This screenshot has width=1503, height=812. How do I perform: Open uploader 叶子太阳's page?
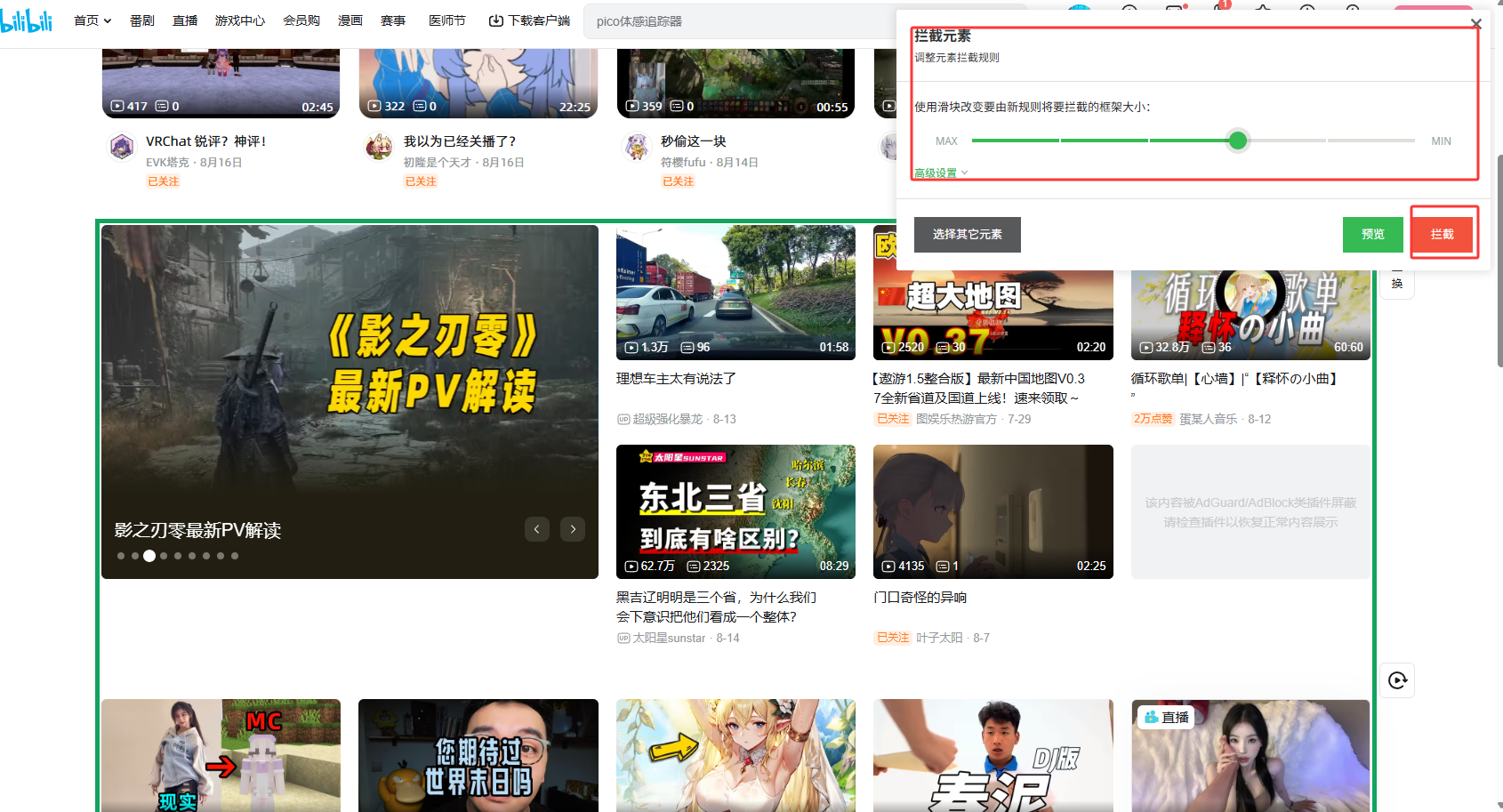939,638
